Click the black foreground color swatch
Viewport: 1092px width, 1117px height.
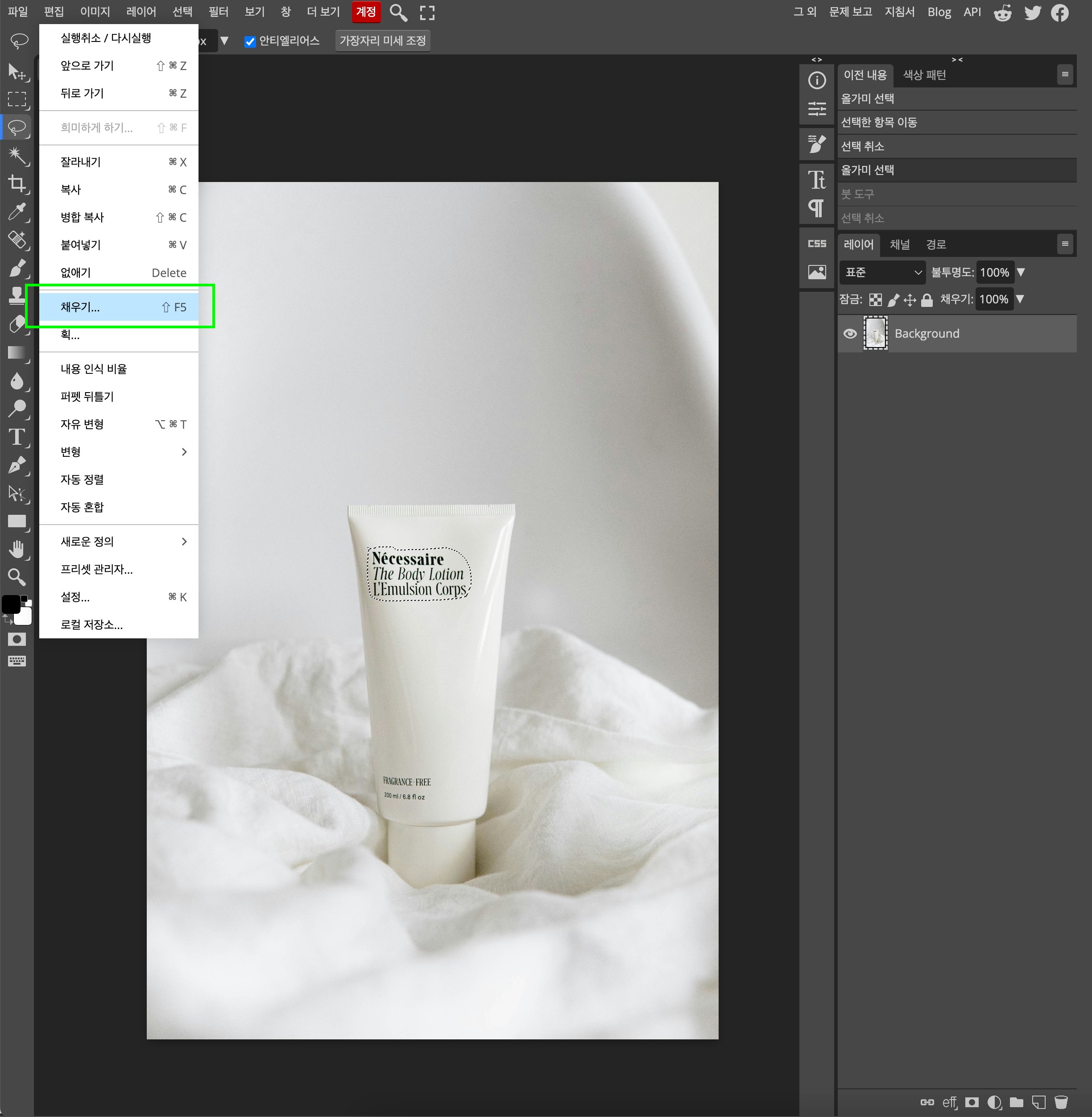pyautogui.click(x=11, y=604)
